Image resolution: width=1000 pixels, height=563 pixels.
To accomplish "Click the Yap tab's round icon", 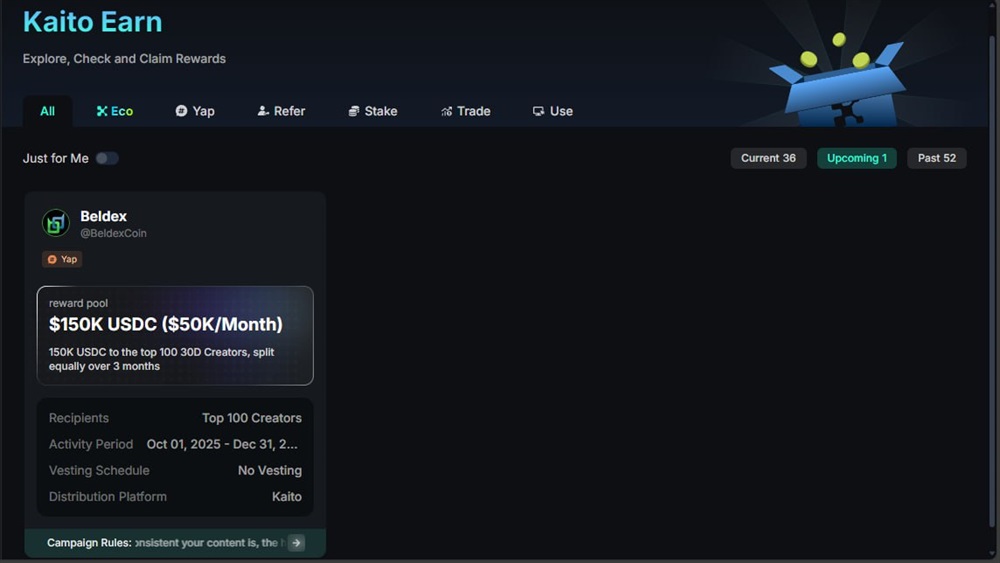I will (x=181, y=111).
